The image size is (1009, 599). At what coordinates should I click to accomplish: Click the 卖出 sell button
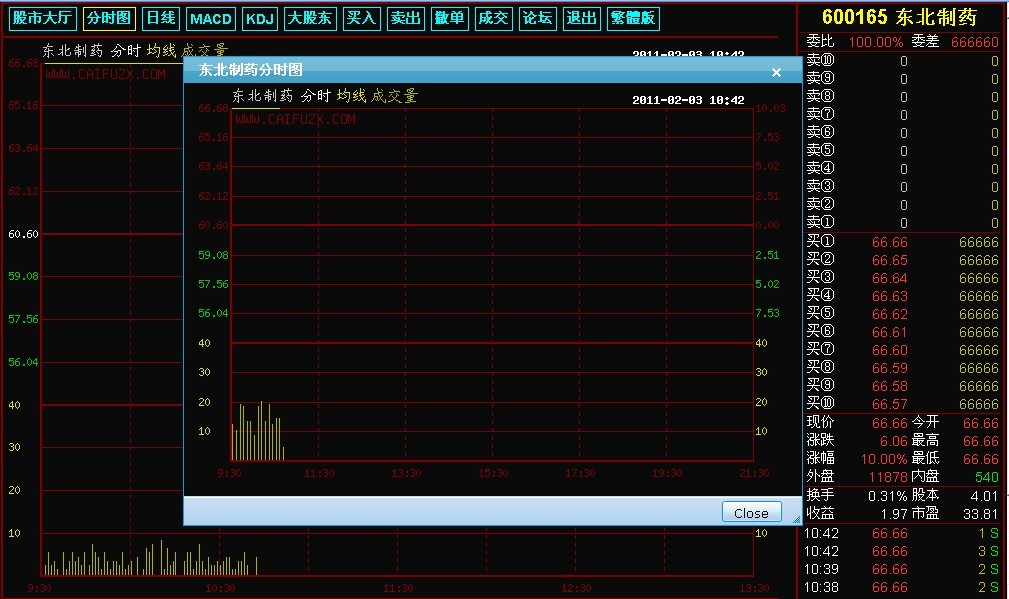coord(405,18)
